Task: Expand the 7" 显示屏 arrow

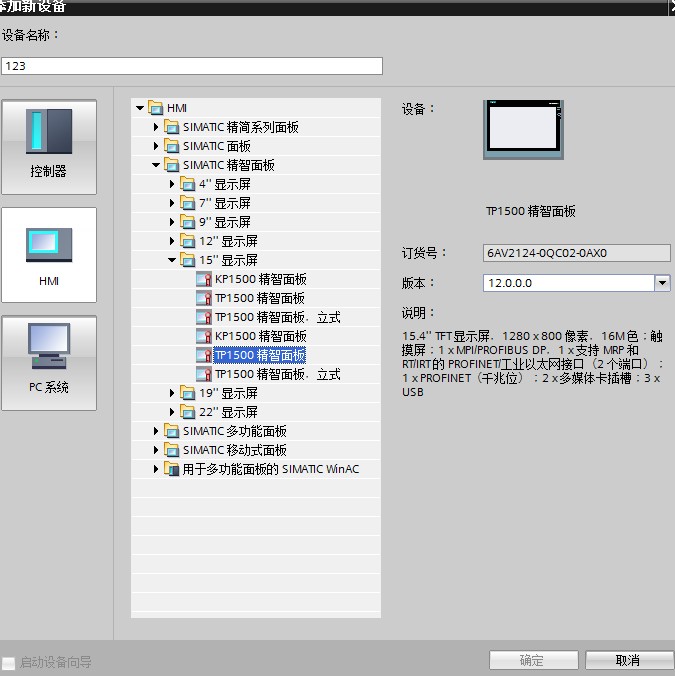Action: click(x=172, y=203)
